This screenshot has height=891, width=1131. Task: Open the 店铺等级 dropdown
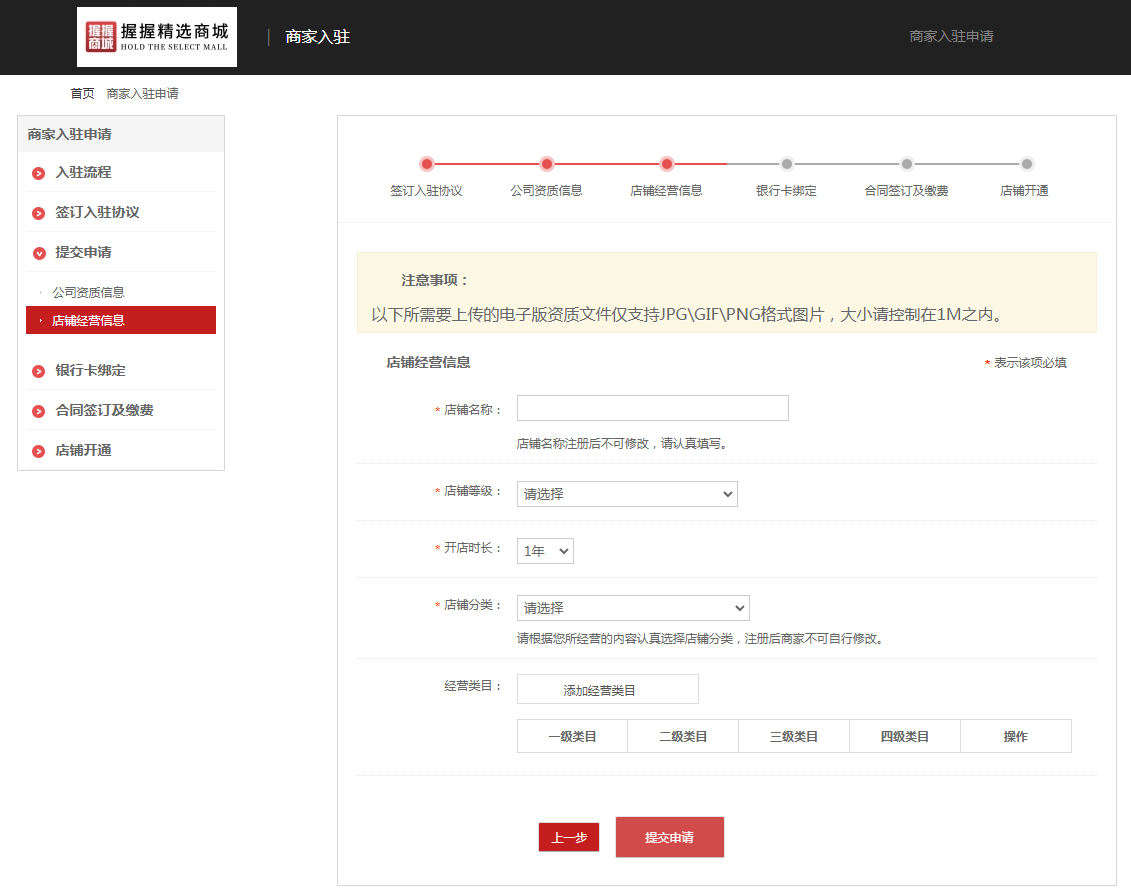coord(627,494)
